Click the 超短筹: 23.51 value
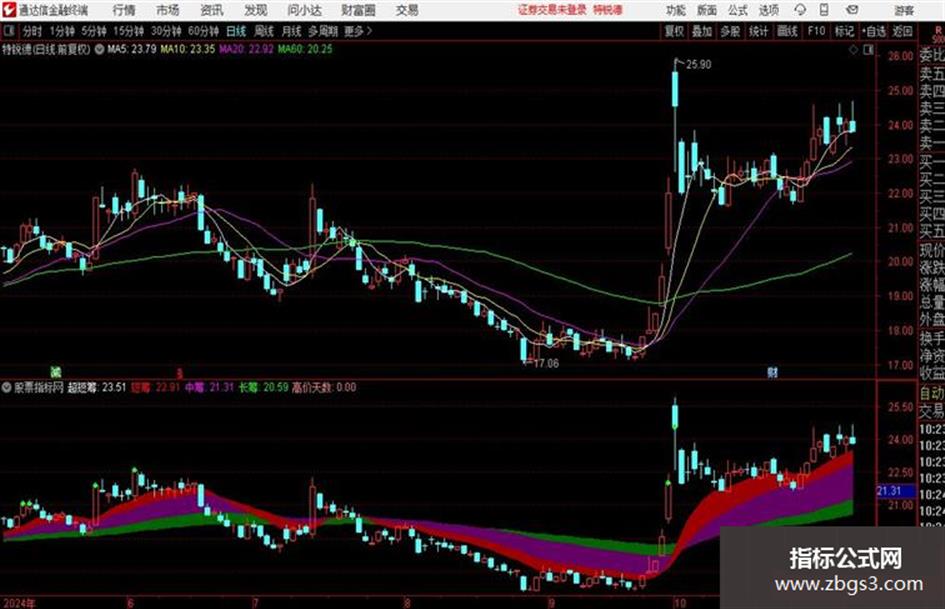Screen dimensions: 945x609 (96, 388)
